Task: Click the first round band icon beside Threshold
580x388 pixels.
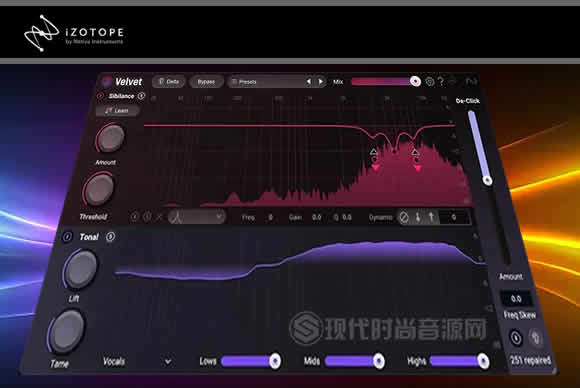Action: 135,217
